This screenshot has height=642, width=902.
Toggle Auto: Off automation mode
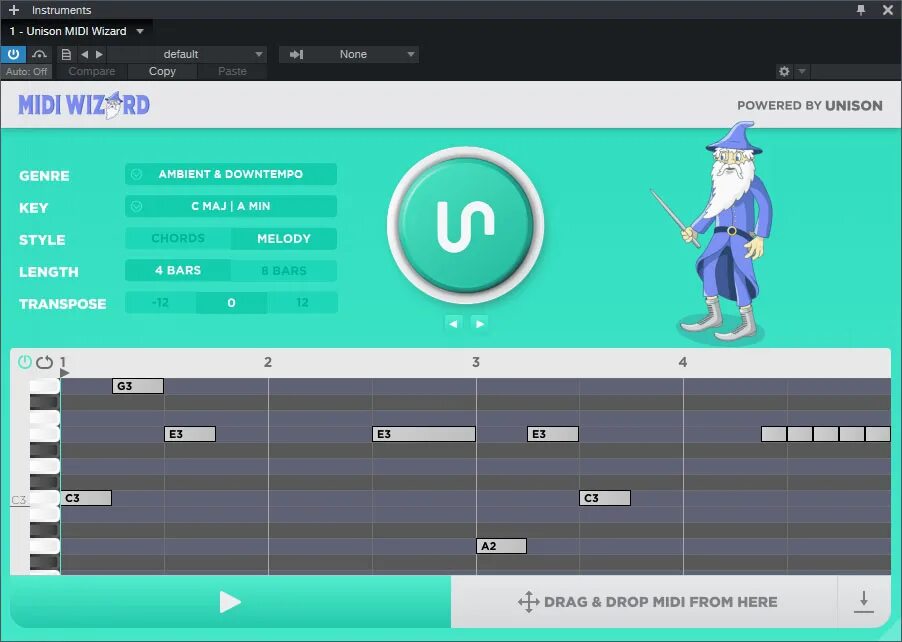[x=26, y=71]
